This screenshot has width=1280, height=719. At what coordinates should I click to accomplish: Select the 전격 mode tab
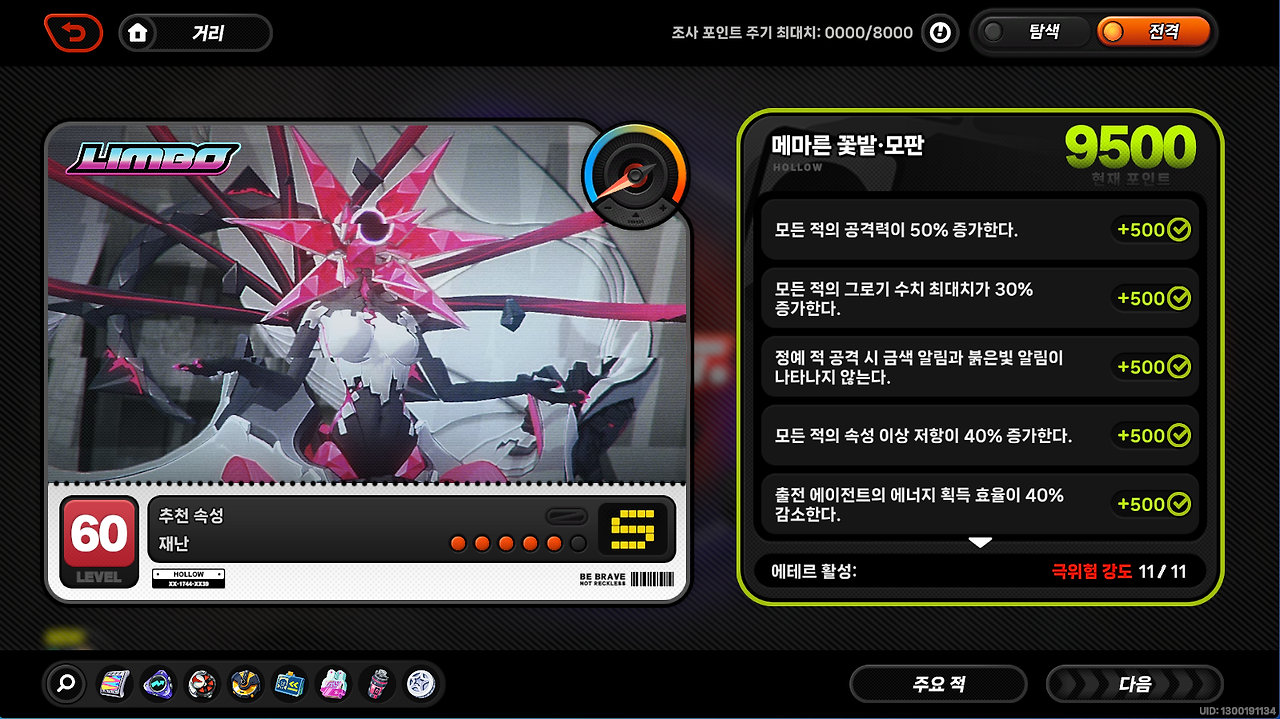point(1153,32)
